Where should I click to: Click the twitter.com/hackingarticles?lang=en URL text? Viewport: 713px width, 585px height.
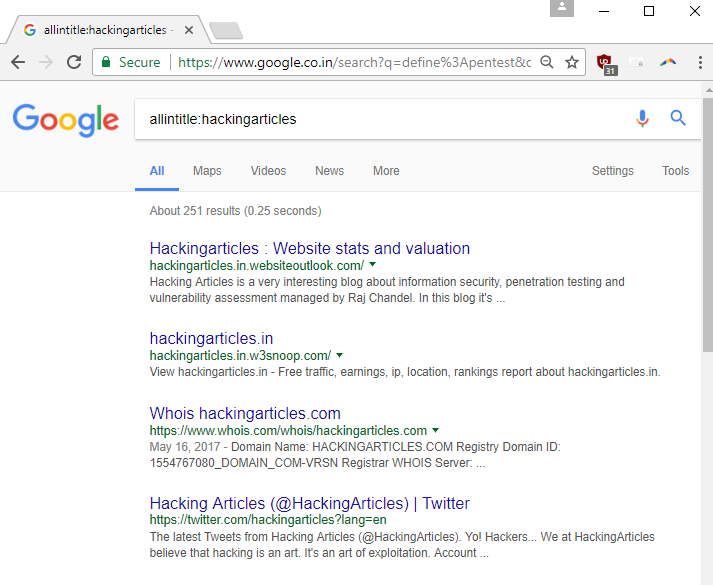268,520
